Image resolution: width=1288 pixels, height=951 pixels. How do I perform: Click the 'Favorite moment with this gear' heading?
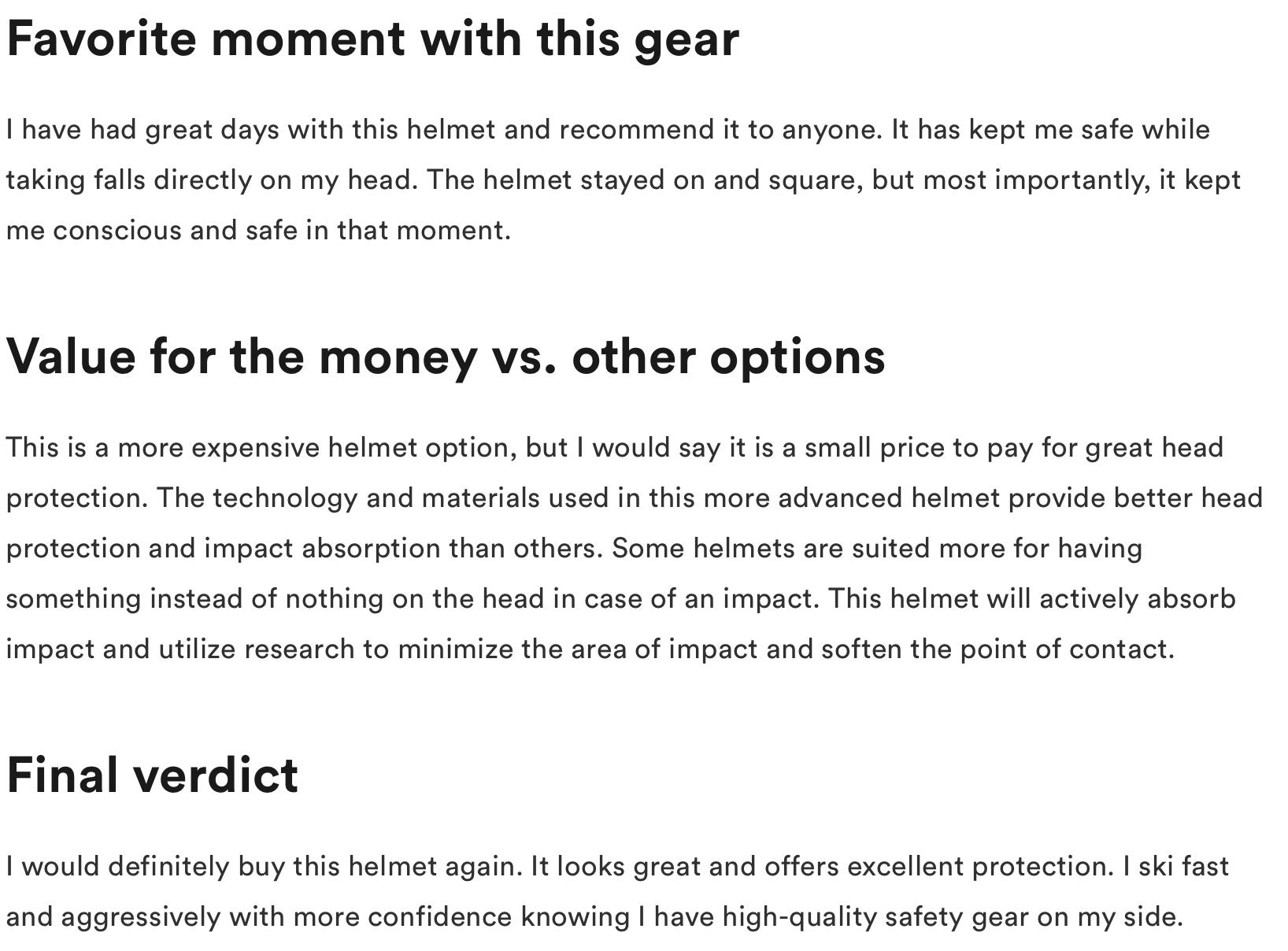pyautogui.click(x=372, y=39)
